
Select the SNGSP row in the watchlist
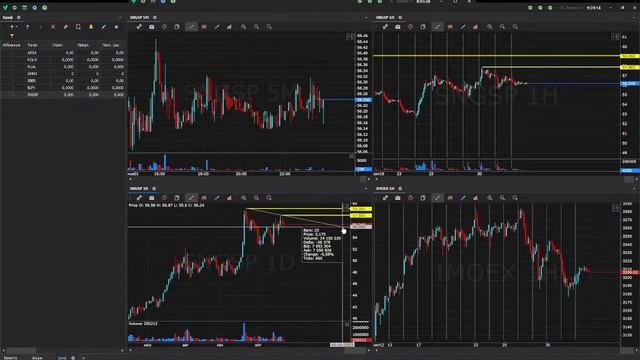63,94
